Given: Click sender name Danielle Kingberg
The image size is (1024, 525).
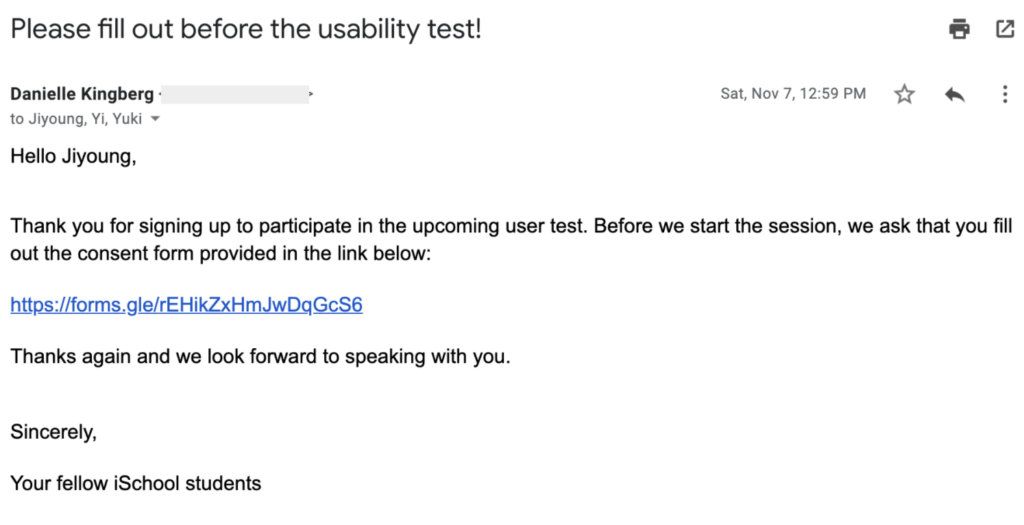Looking at the screenshot, I should [x=82, y=94].
